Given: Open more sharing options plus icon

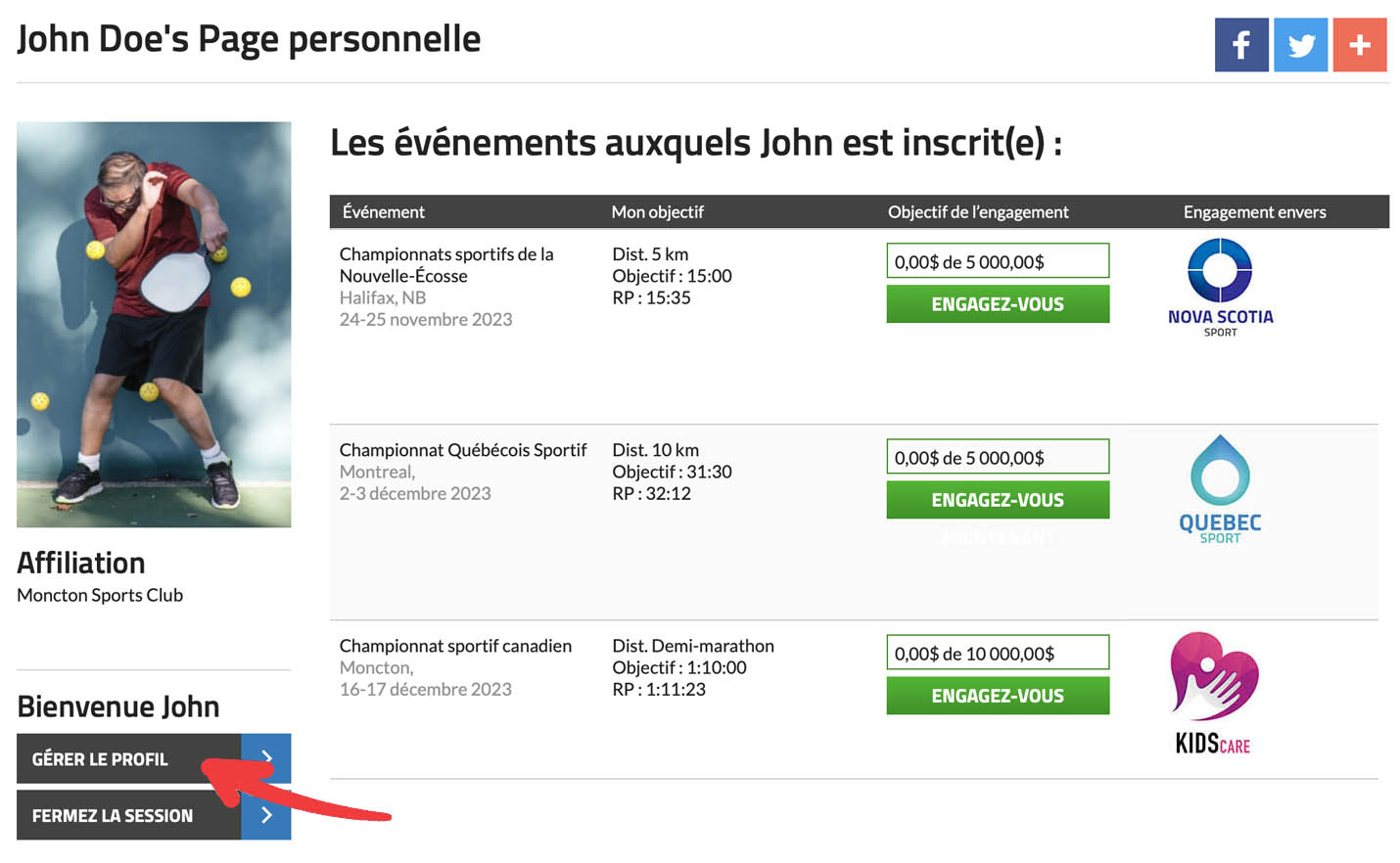Looking at the screenshot, I should [x=1359, y=45].
